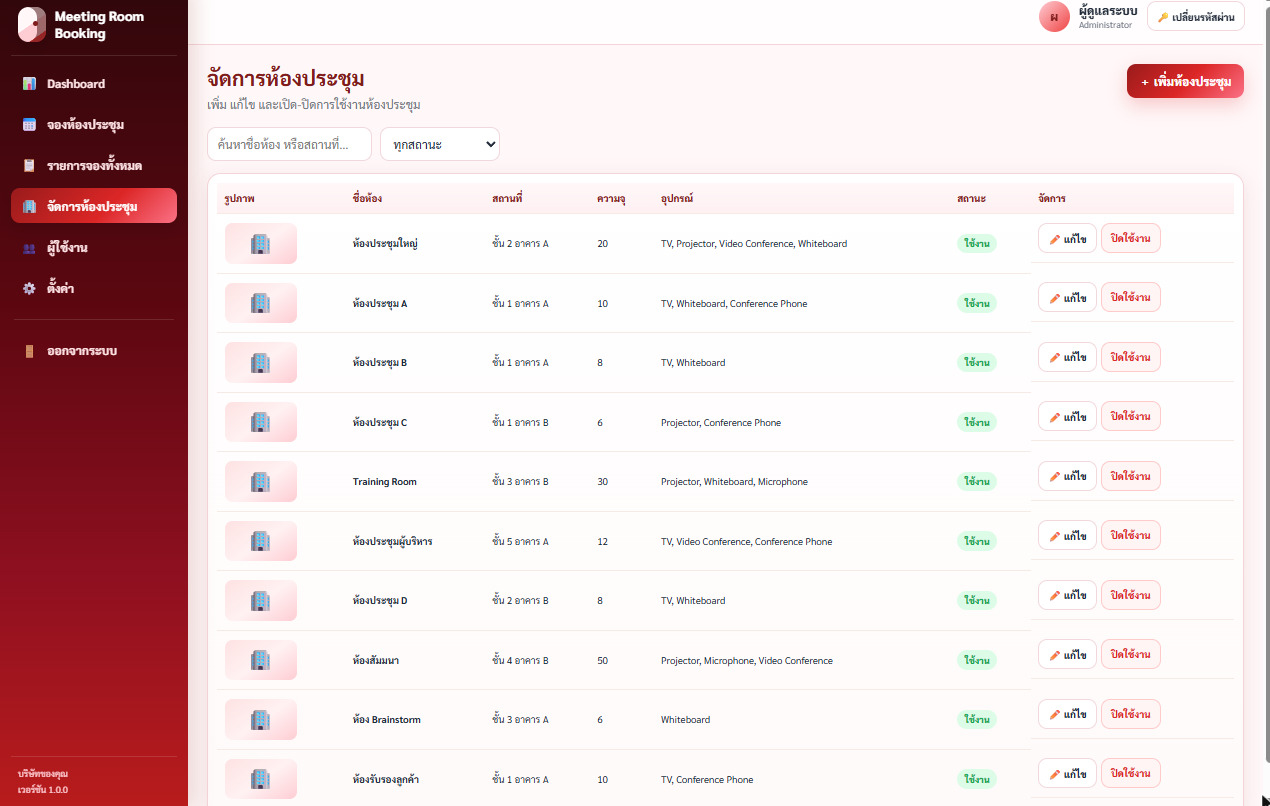Screen dimensions: 1270x806
Task: Click the สถานะ column header
Action: click(971, 199)
